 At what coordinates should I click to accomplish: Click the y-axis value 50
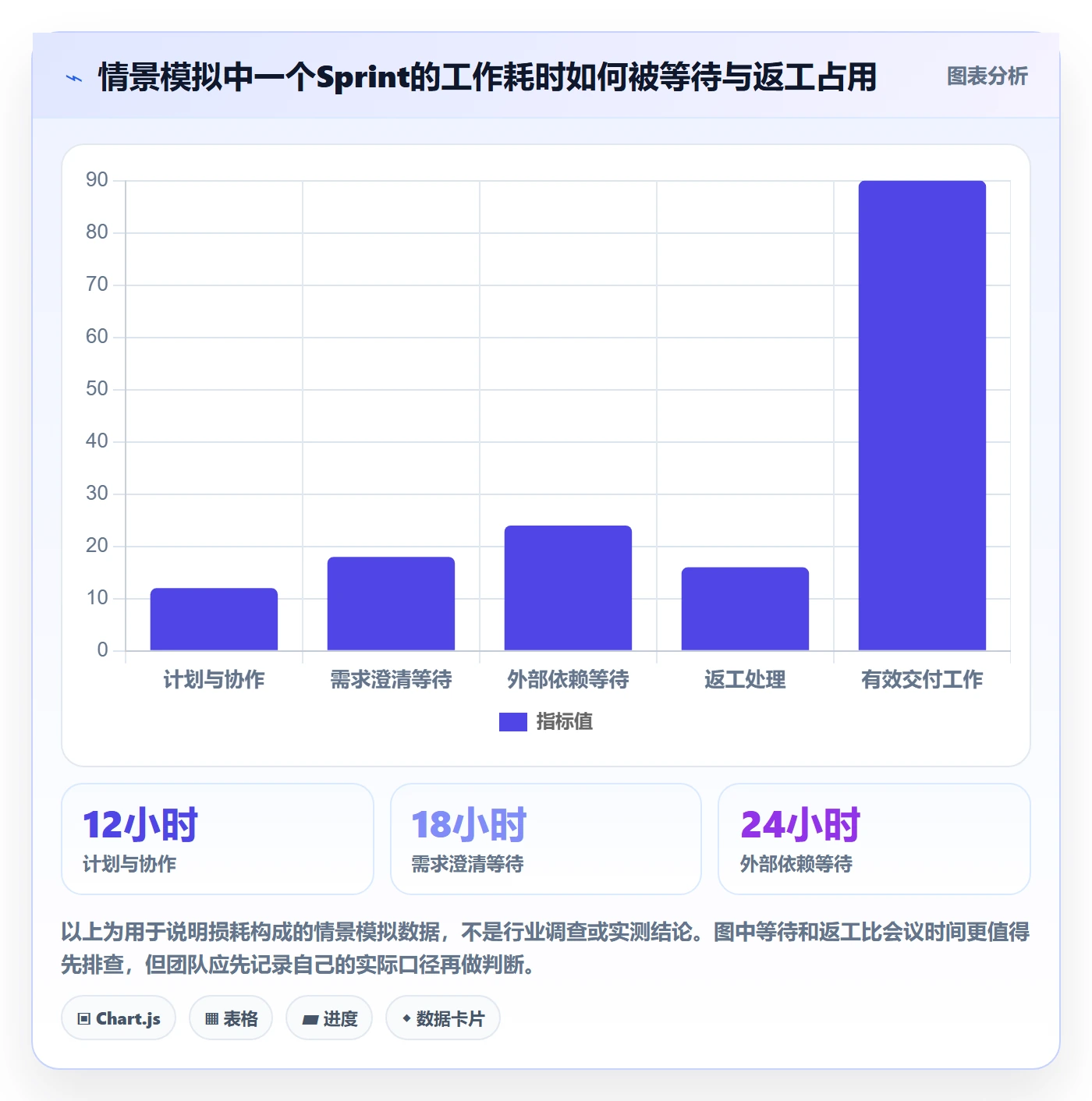pos(97,389)
